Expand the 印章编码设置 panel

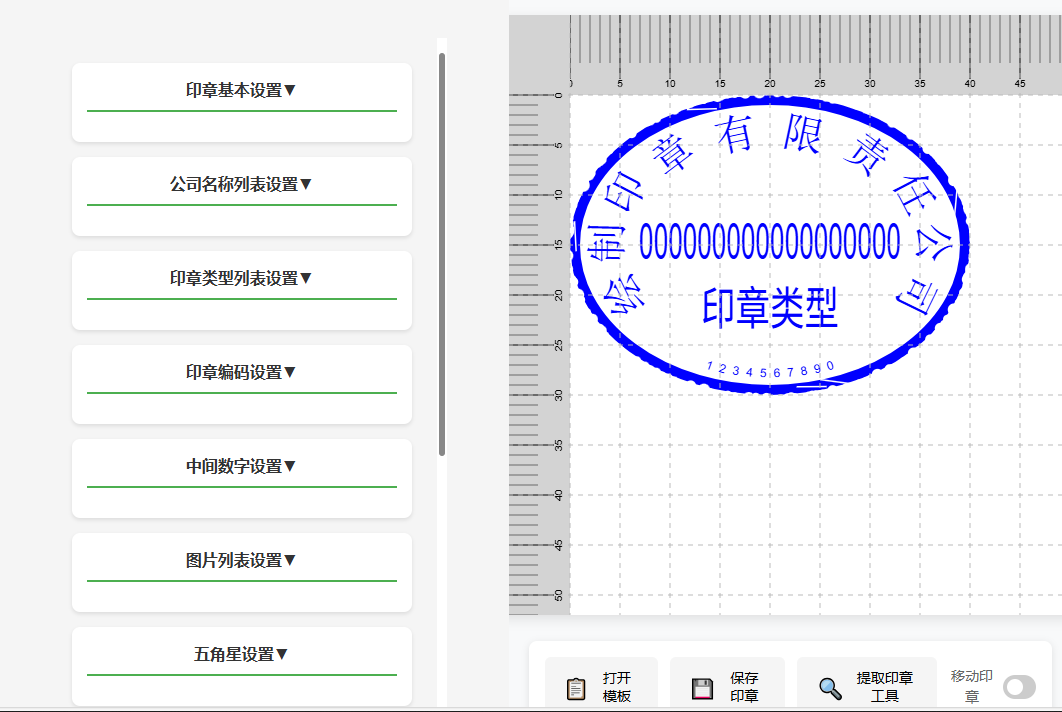(x=241, y=371)
